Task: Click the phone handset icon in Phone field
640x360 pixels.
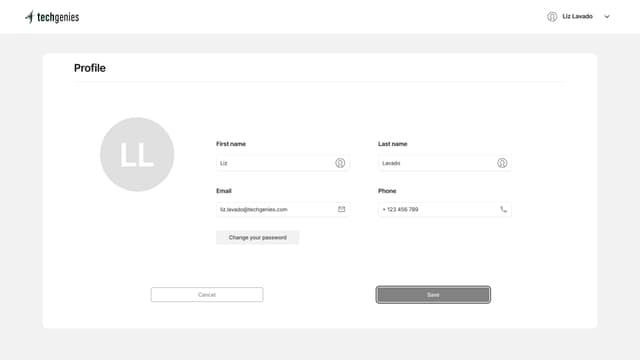Action: click(x=503, y=209)
